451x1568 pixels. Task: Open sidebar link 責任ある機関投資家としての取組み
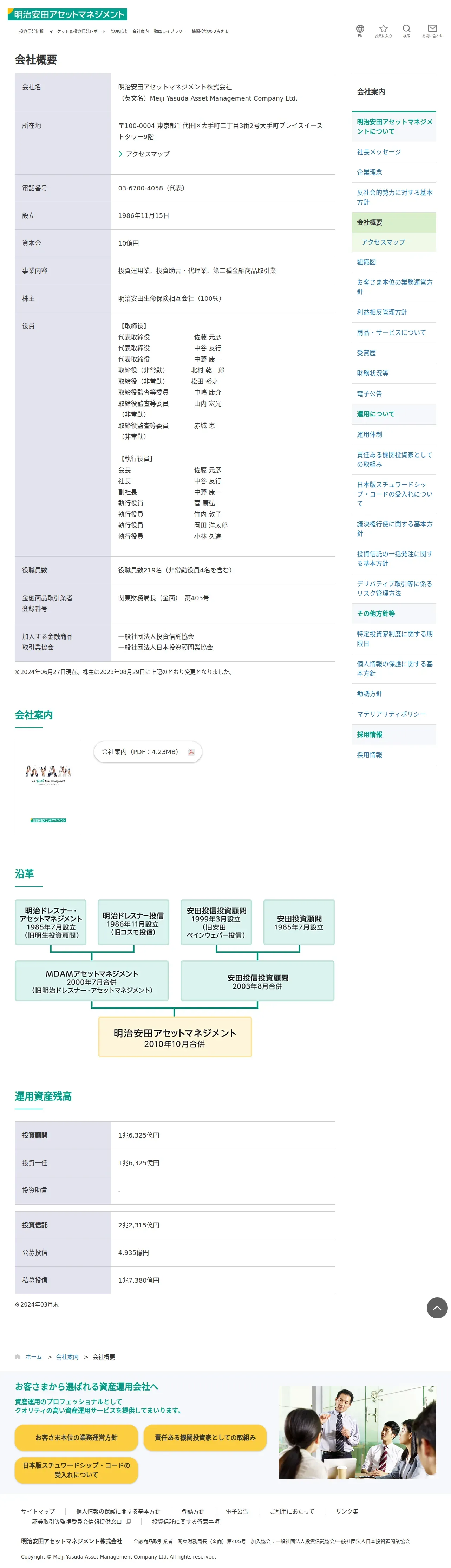pos(394,460)
